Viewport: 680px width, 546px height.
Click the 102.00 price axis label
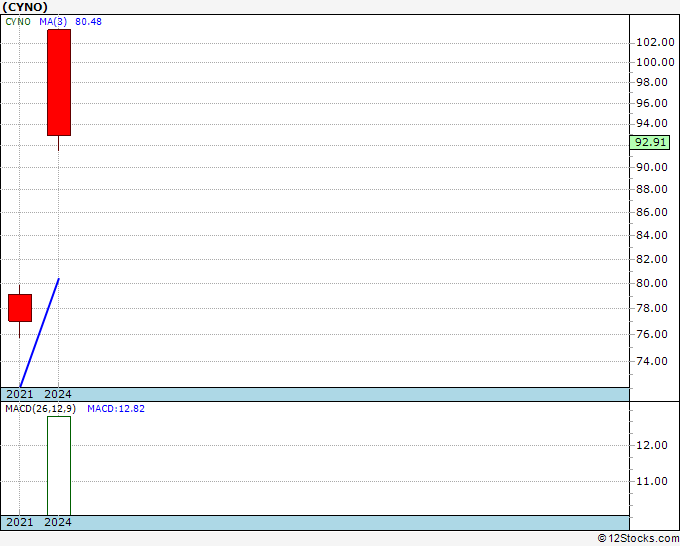pos(655,42)
